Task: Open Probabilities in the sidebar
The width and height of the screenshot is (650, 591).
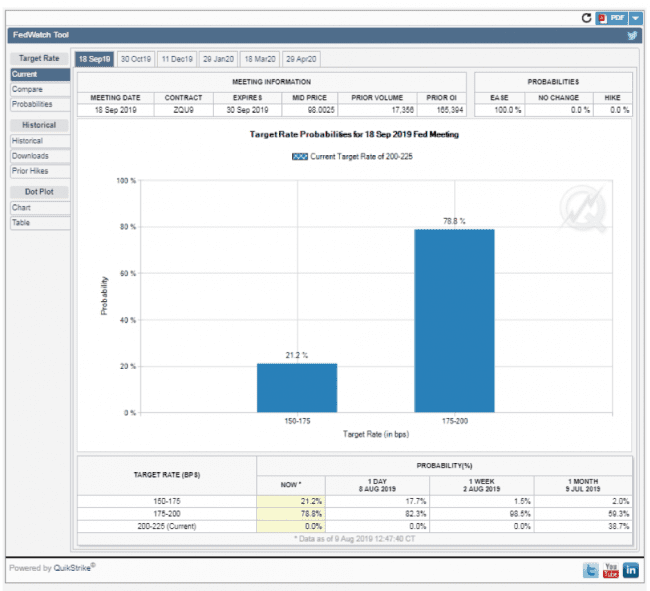Action: (40, 104)
